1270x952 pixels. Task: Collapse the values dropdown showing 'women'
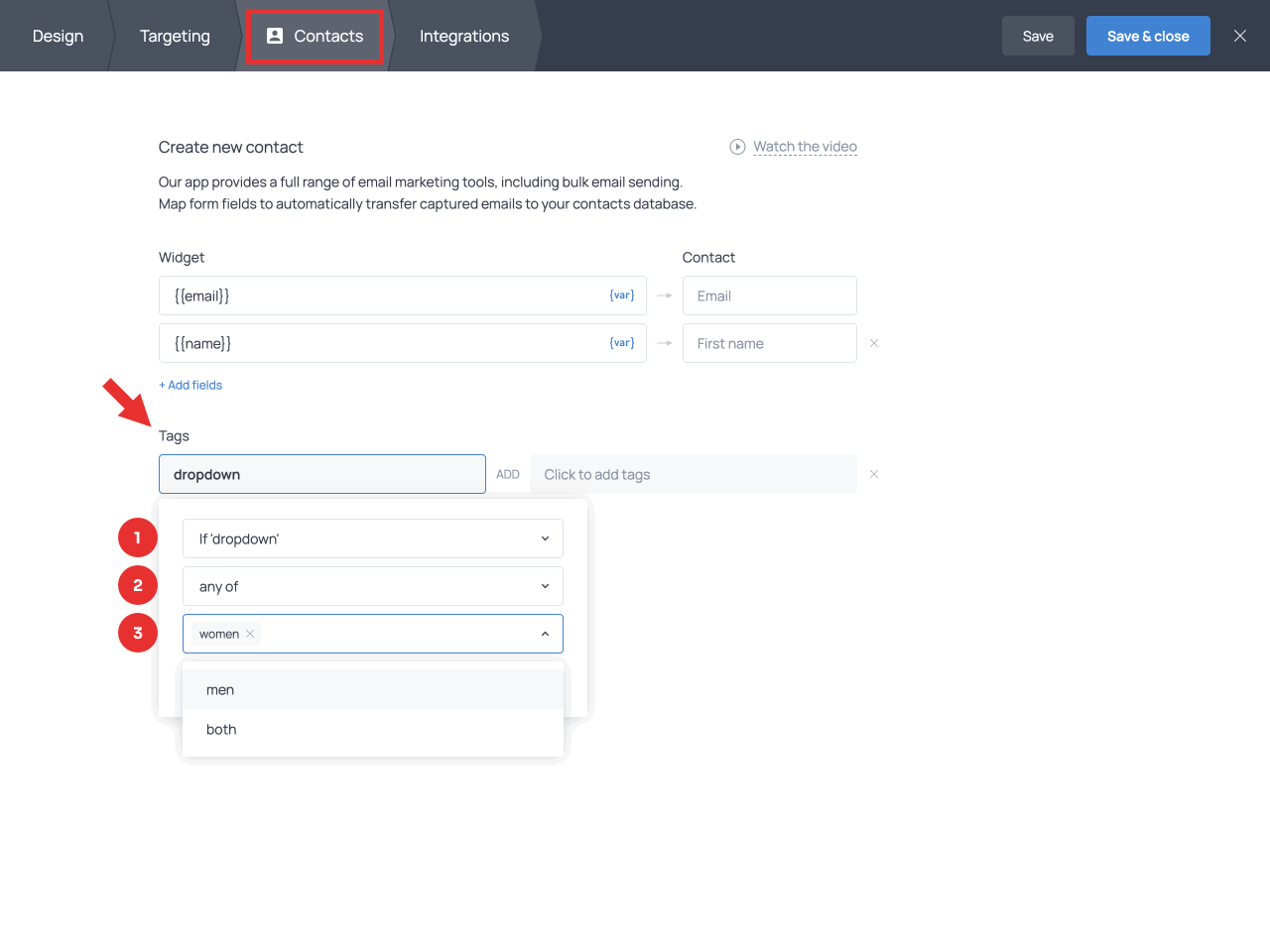click(545, 633)
